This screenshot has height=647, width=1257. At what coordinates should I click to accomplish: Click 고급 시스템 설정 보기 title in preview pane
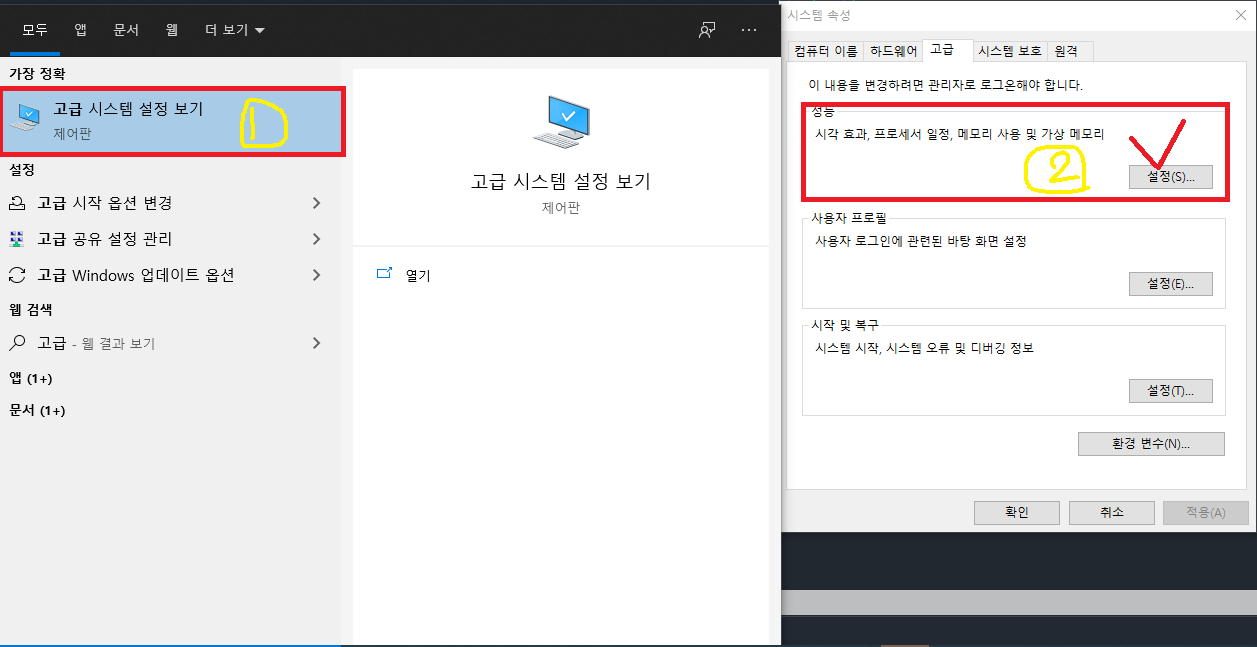tap(561, 181)
